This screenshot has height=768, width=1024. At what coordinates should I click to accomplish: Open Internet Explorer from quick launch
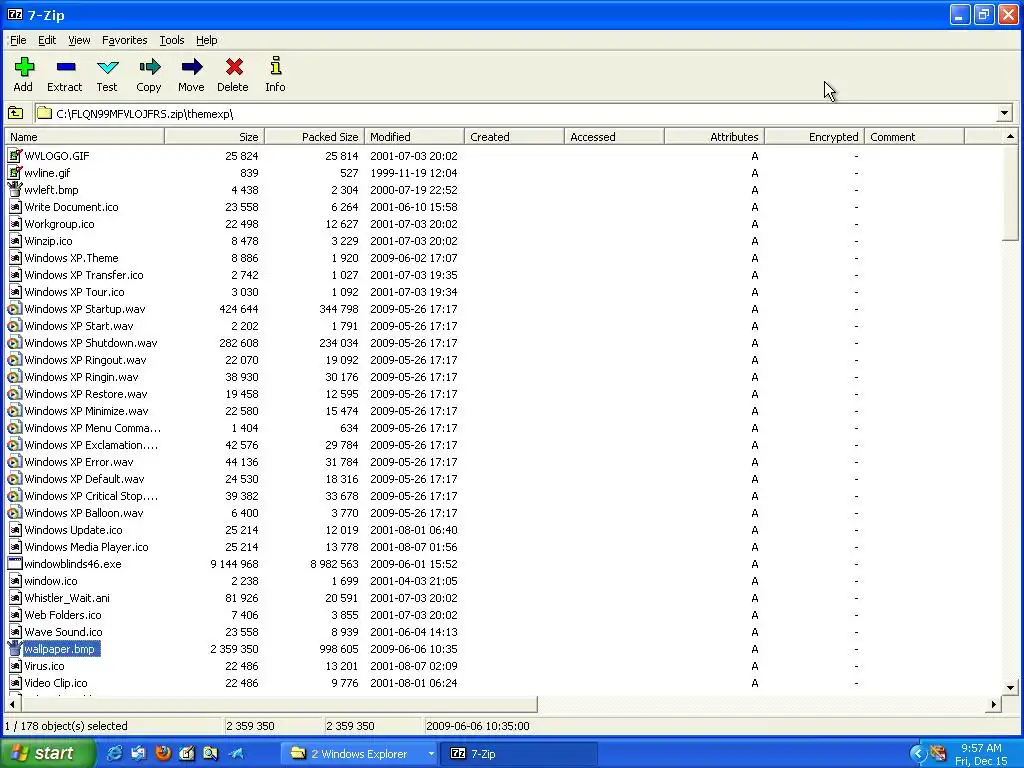pyautogui.click(x=114, y=754)
